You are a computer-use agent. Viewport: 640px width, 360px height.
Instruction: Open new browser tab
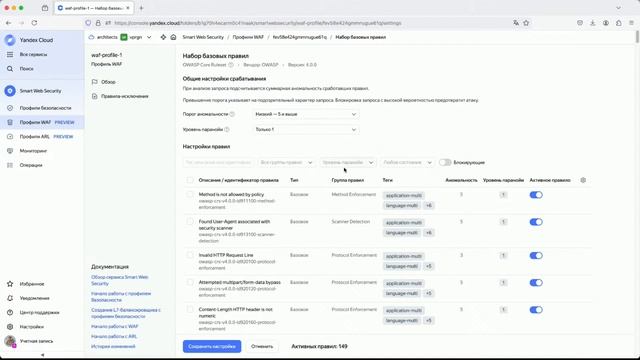coord(141,8)
